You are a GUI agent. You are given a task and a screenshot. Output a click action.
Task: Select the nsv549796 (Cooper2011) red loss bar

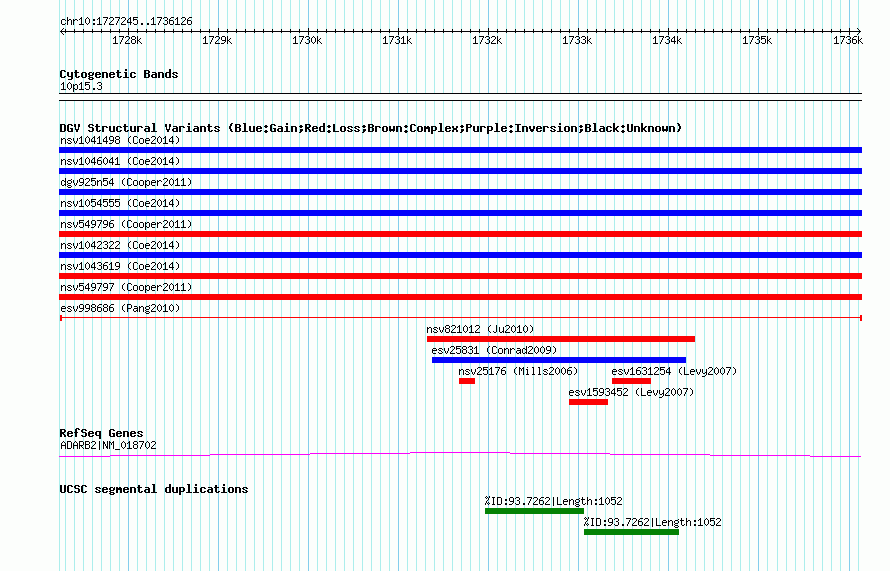coord(460,234)
